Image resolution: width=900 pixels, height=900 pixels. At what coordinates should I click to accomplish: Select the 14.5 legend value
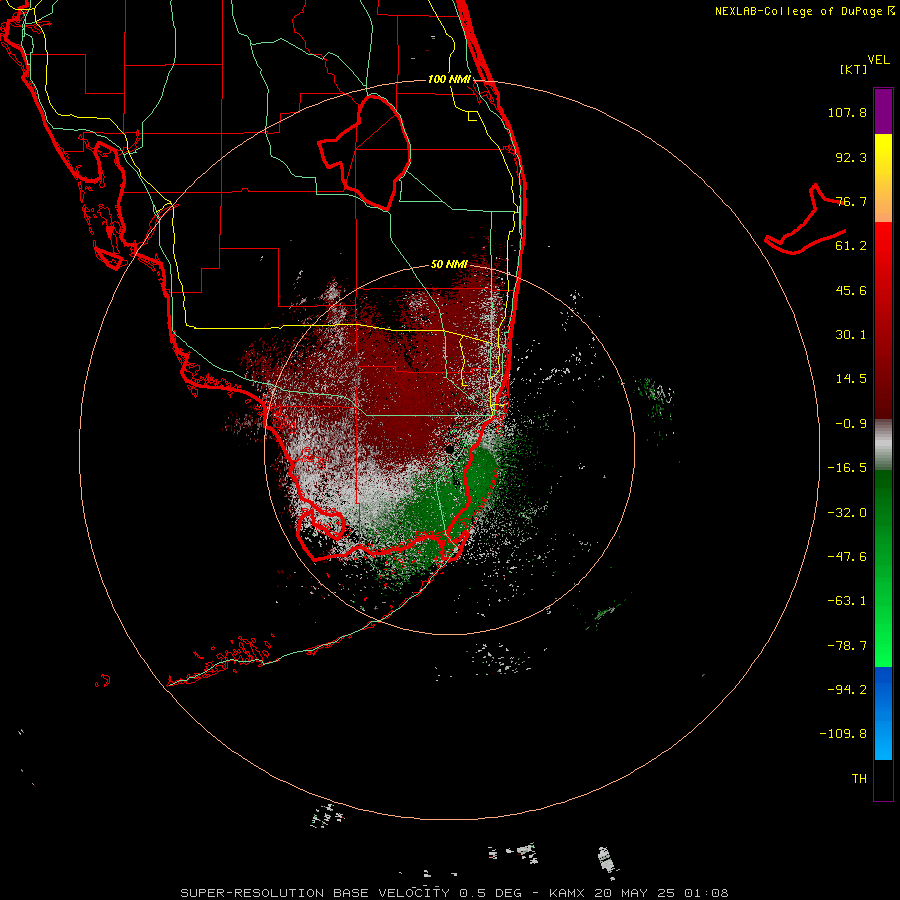click(x=851, y=379)
